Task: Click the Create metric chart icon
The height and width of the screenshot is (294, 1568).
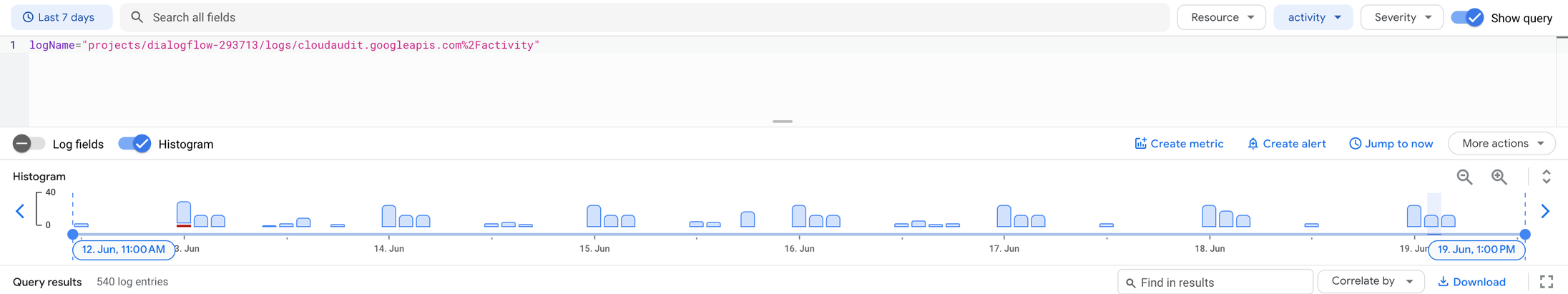Action: click(1140, 143)
